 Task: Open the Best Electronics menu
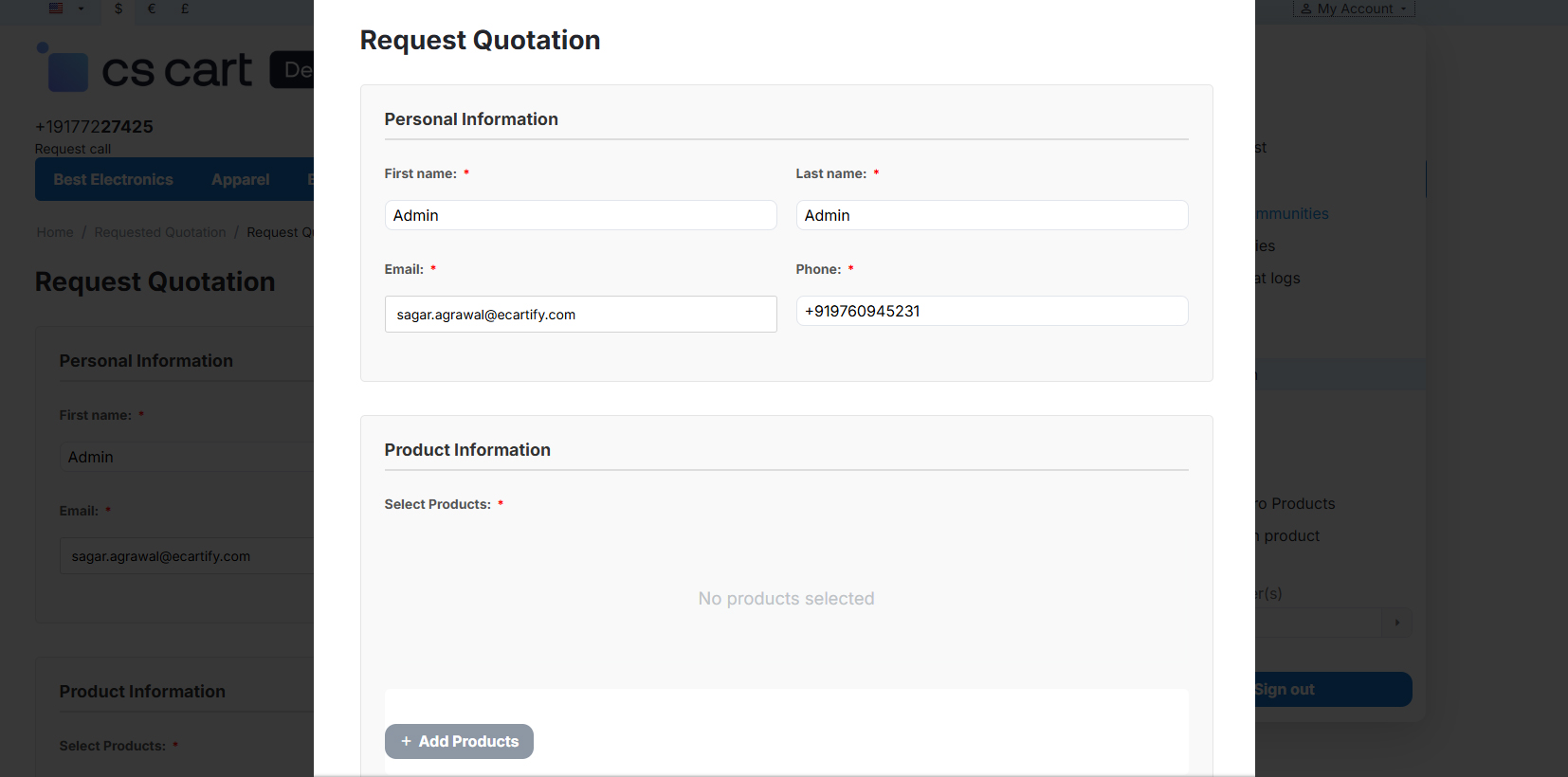113,179
